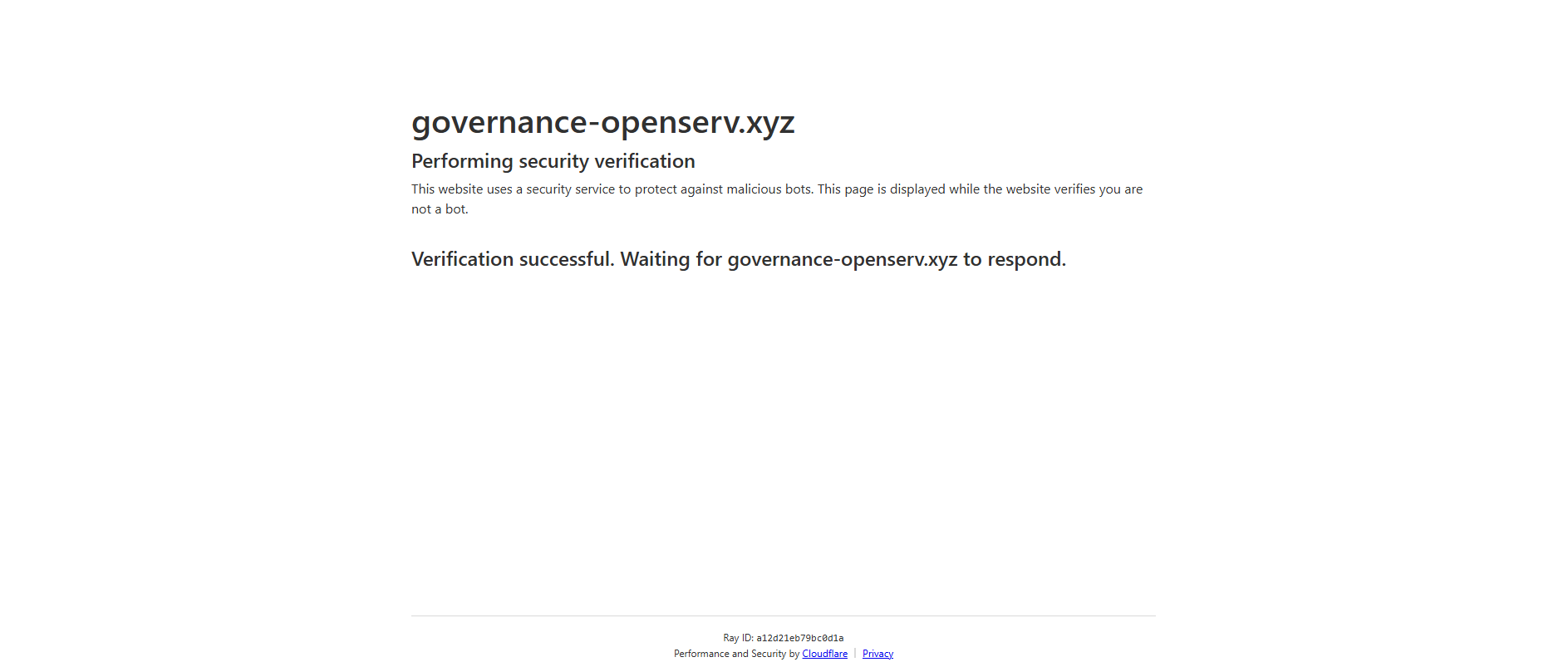Screen dimensions: 1568x667
Task: Click the Ray ID a12d21eb79bc0d1a text
Action: 784,638
